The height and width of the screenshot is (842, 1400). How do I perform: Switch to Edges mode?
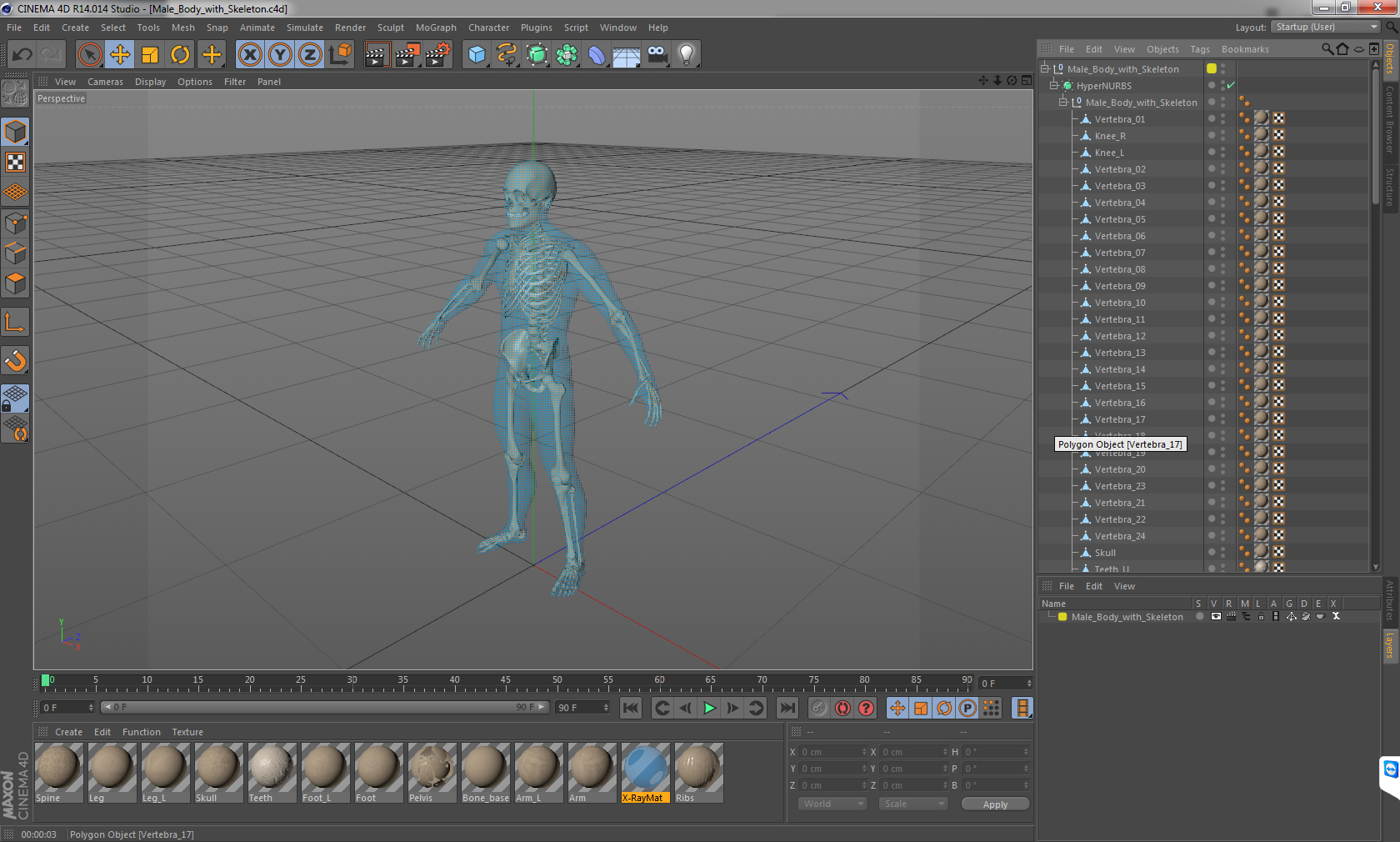tap(15, 253)
